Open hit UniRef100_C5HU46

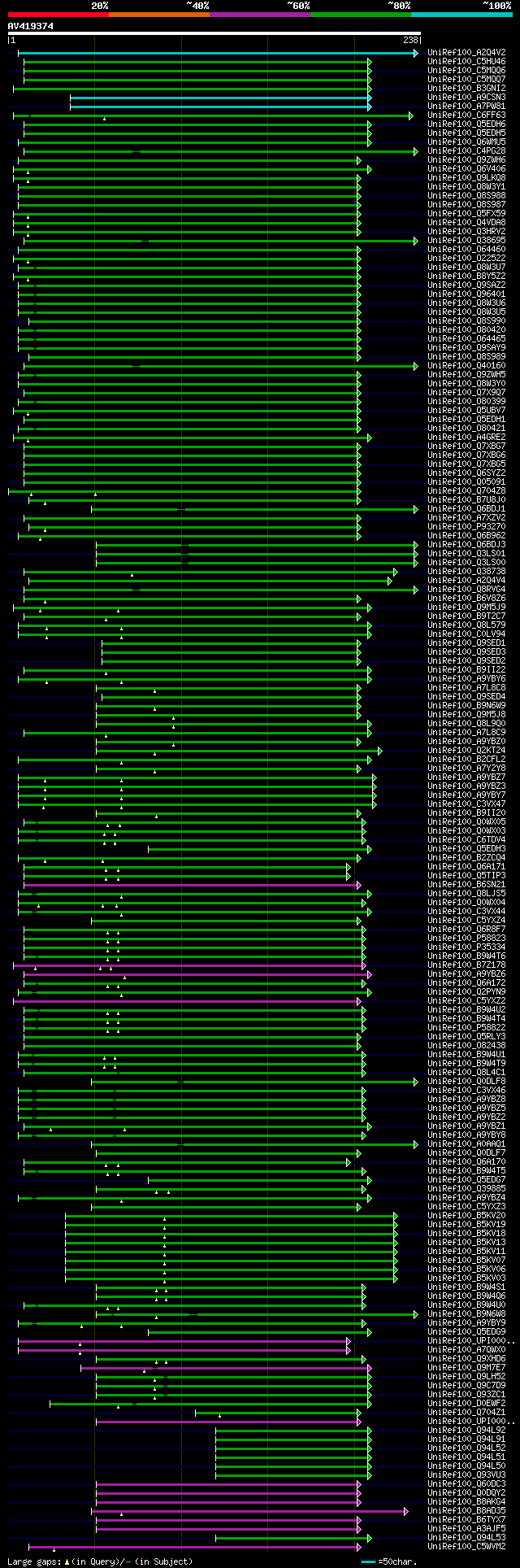click(x=466, y=62)
